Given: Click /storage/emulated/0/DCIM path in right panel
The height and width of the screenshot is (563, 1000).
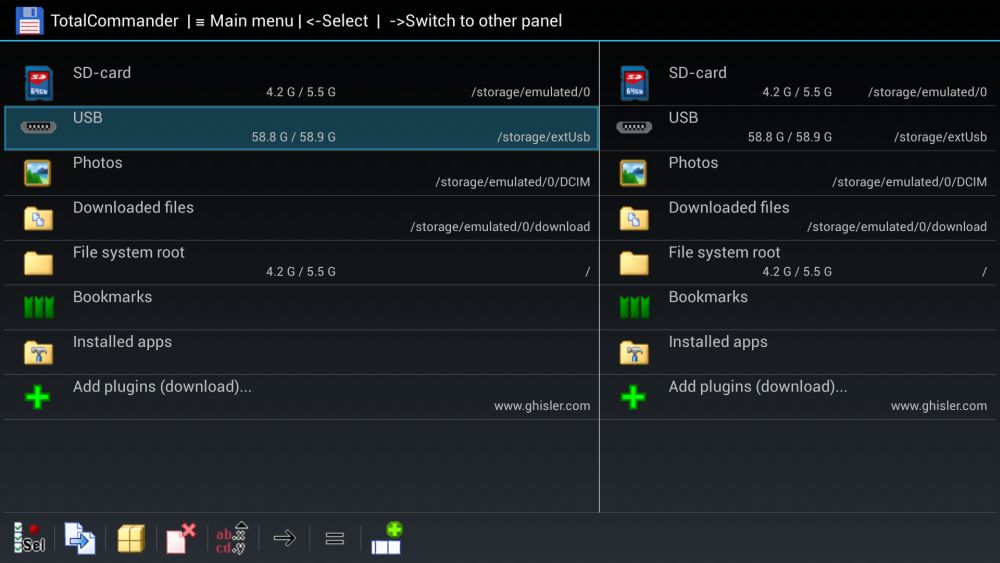Looking at the screenshot, I should (909, 182).
